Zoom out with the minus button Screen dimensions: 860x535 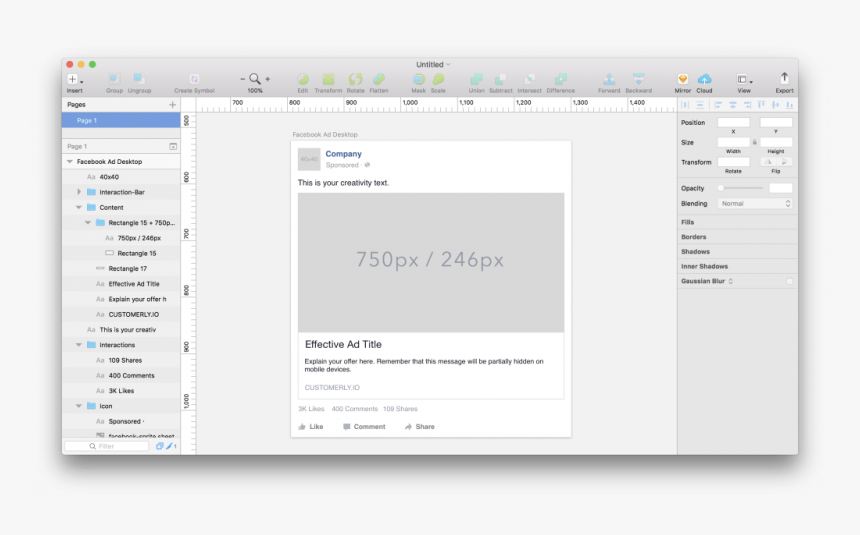[242, 79]
